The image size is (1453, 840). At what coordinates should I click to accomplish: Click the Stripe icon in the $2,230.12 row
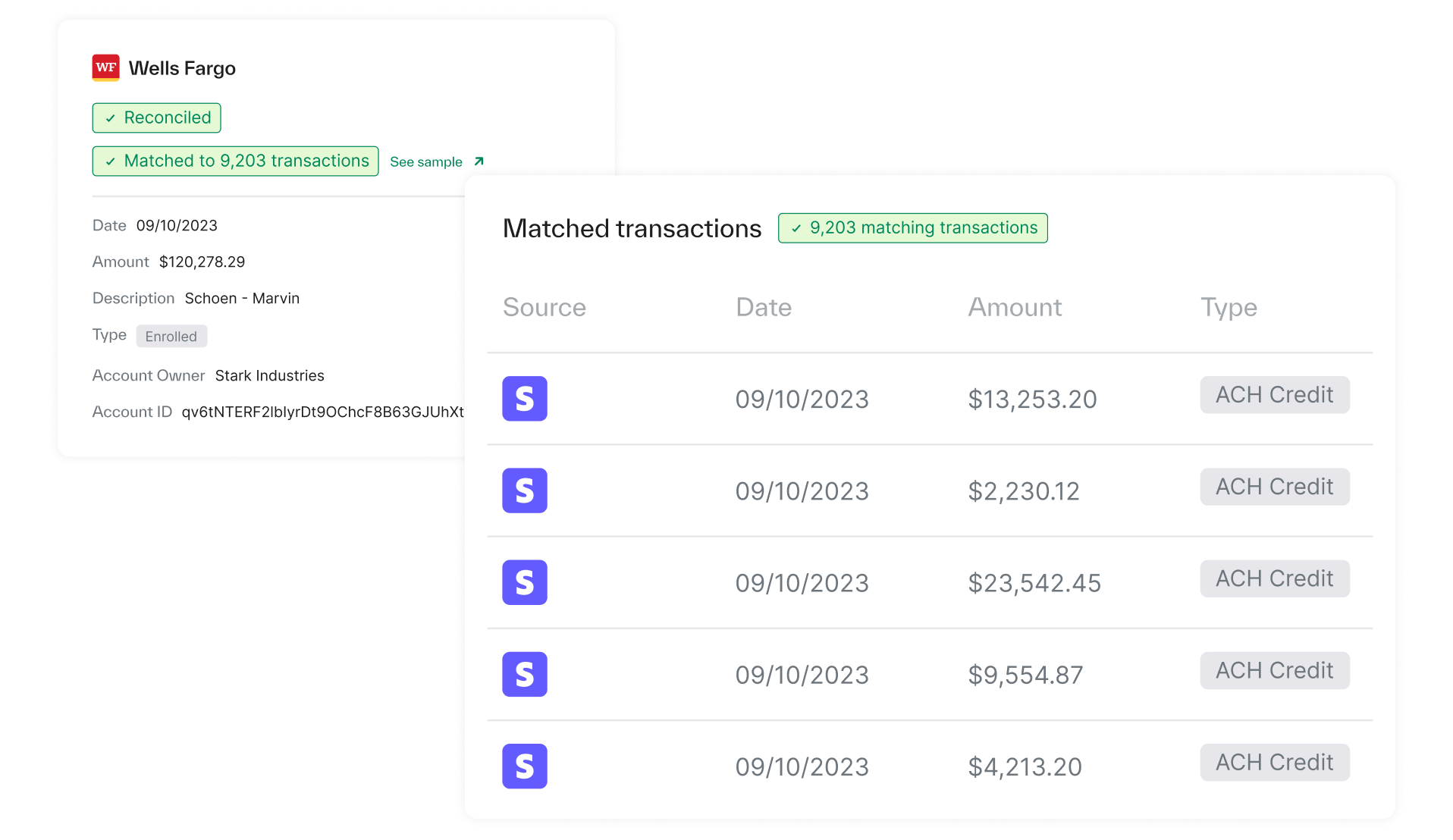point(524,491)
